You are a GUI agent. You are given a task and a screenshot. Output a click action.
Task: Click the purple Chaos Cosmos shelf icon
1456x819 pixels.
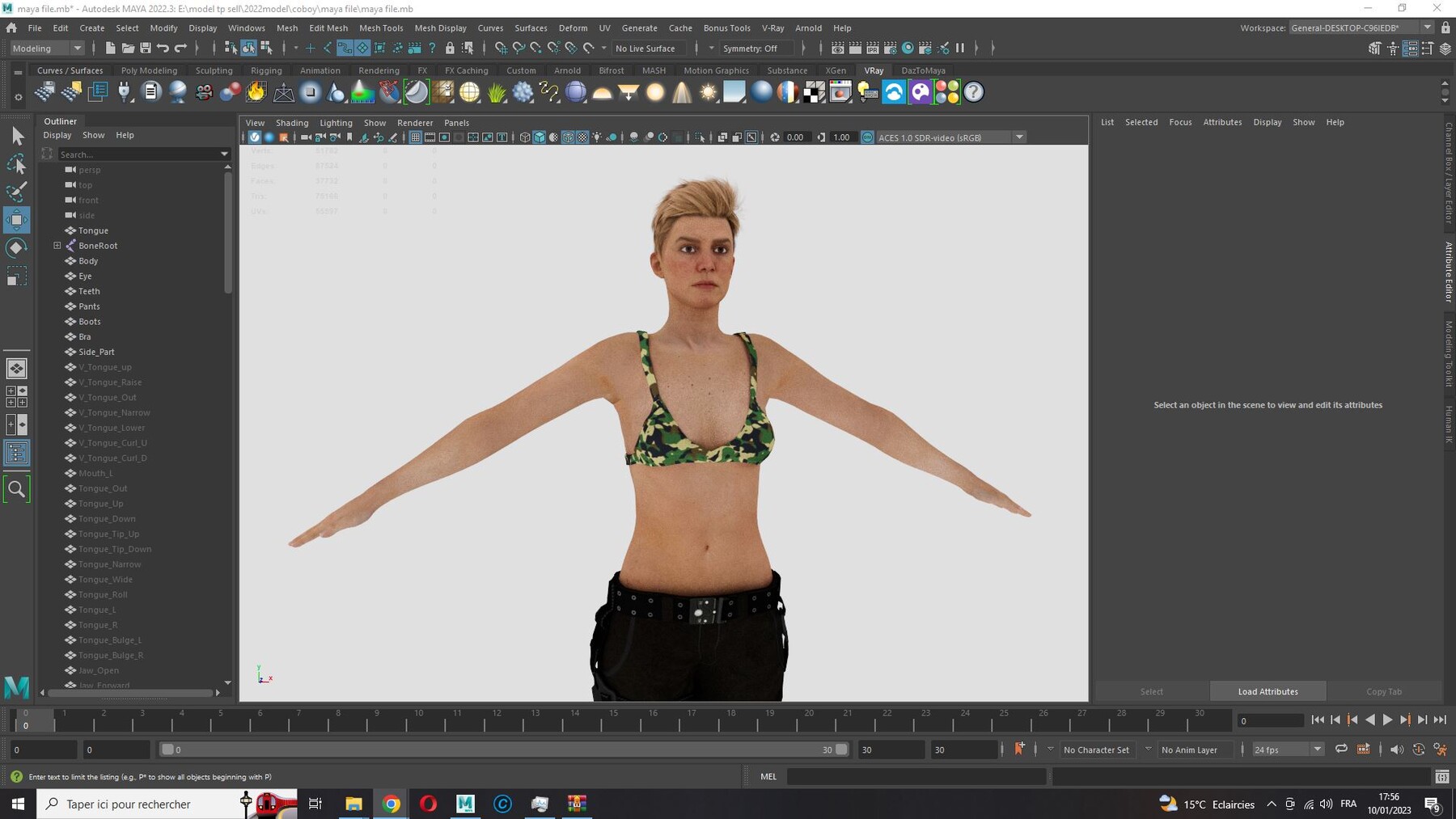pyautogui.click(x=921, y=92)
